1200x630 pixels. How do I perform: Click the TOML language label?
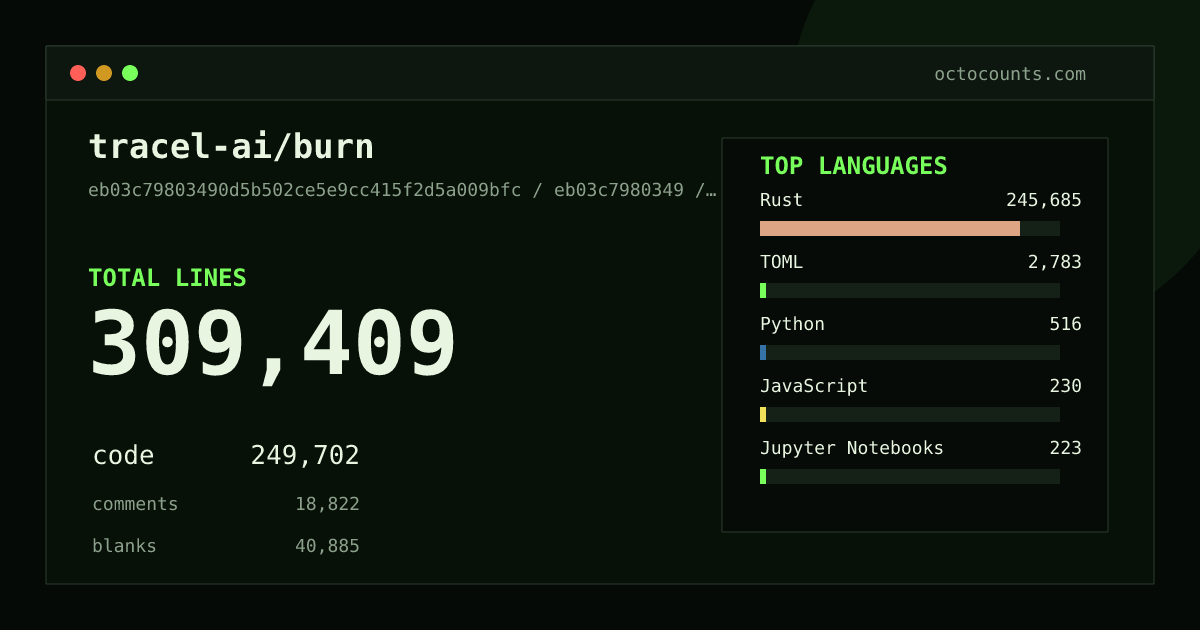point(781,262)
